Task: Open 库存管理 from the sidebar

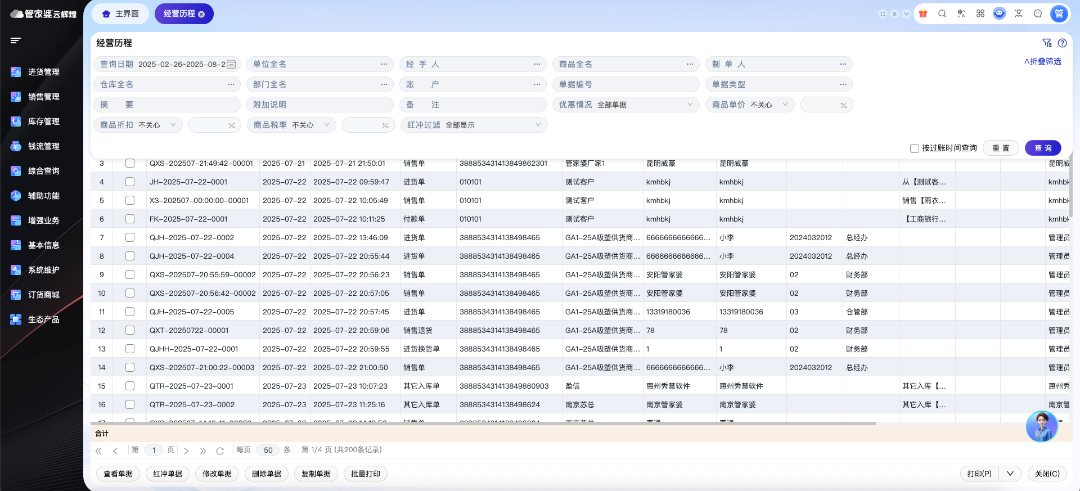Action: click(x=43, y=121)
